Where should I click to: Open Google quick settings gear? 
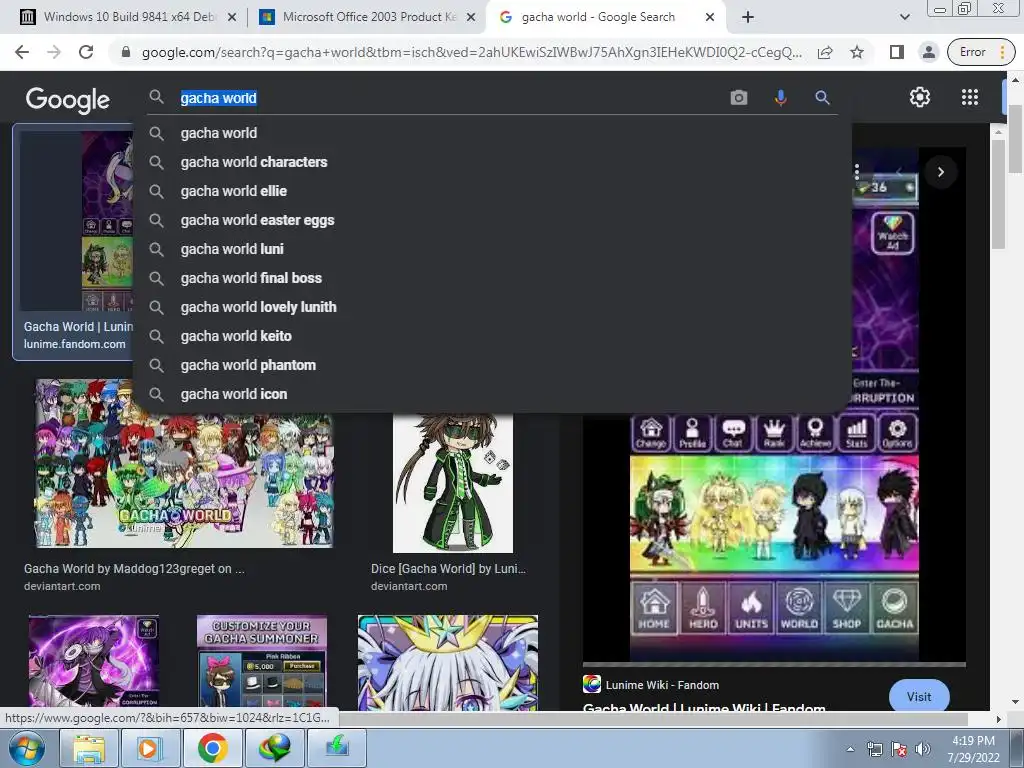click(x=920, y=97)
